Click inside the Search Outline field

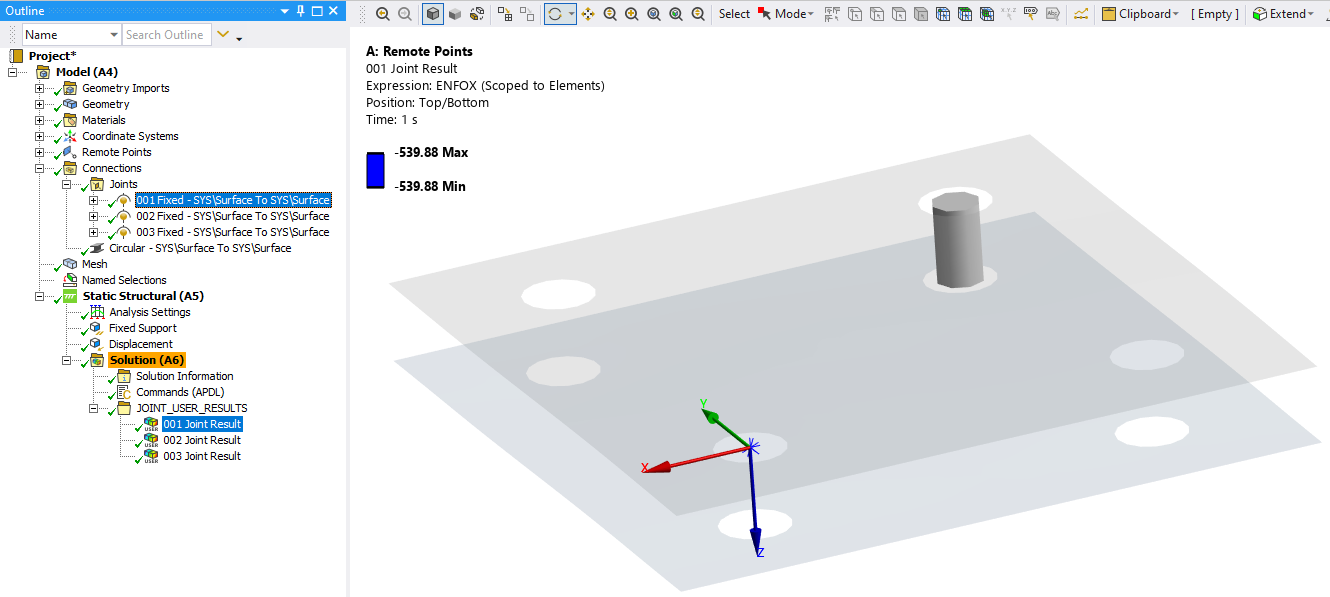(166, 34)
